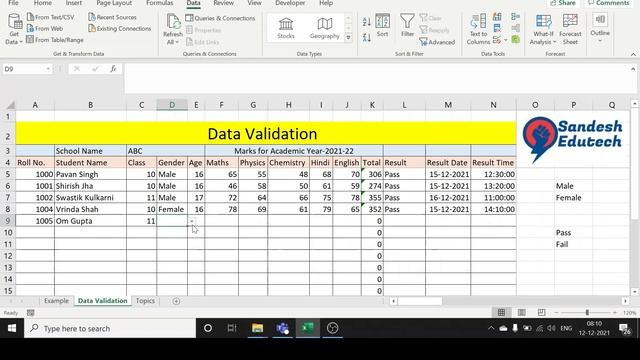Select all cells with corner button
Image resolution: width=640 pixels, height=360 pixels.
(x=10, y=105)
